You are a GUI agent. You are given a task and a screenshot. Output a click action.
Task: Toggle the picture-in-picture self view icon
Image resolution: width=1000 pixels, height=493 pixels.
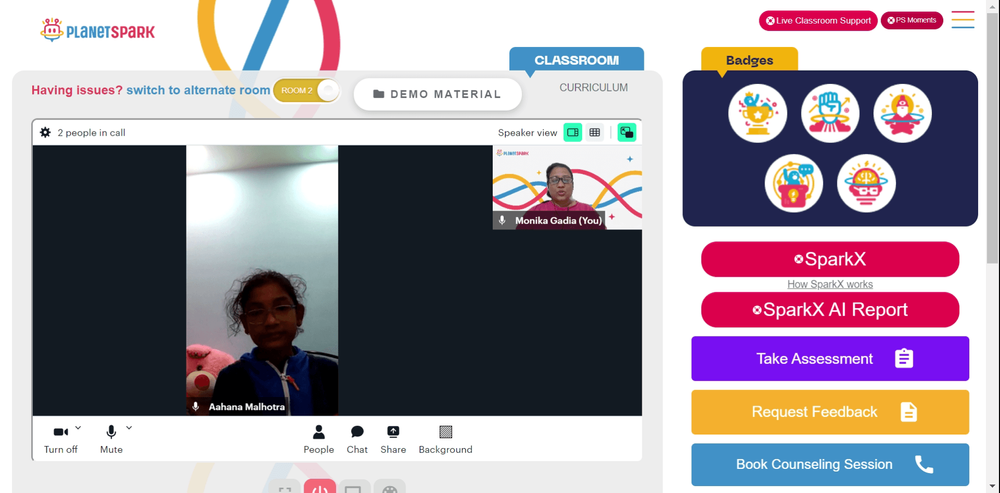click(627, 133)
